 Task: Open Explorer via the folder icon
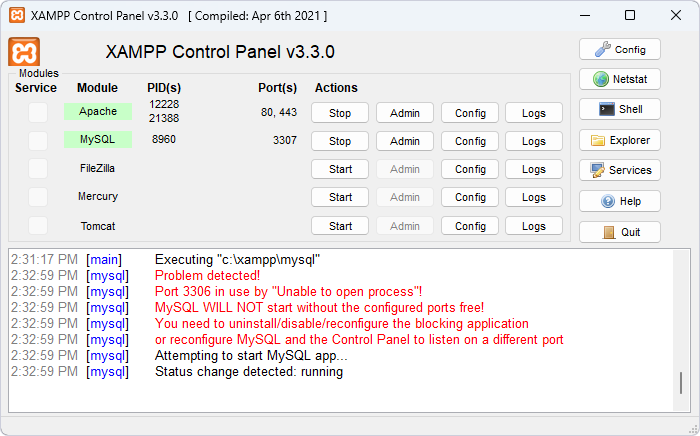pyautogui.click(x=620, y=140)
